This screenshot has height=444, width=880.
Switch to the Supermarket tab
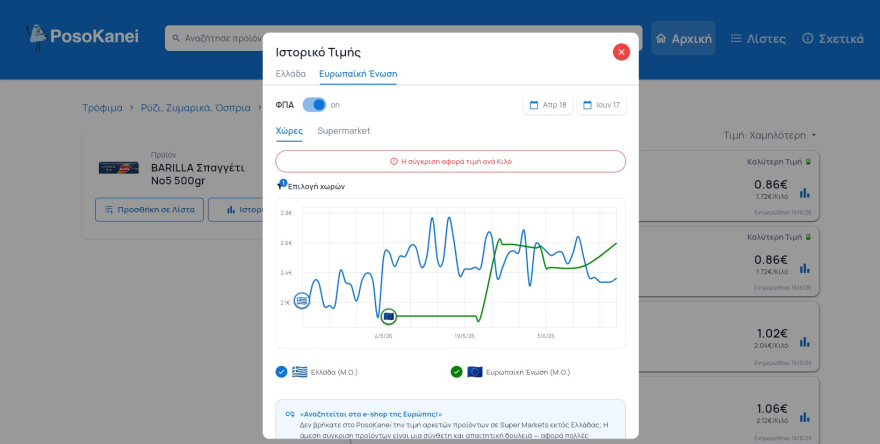(x=343, y=131)
